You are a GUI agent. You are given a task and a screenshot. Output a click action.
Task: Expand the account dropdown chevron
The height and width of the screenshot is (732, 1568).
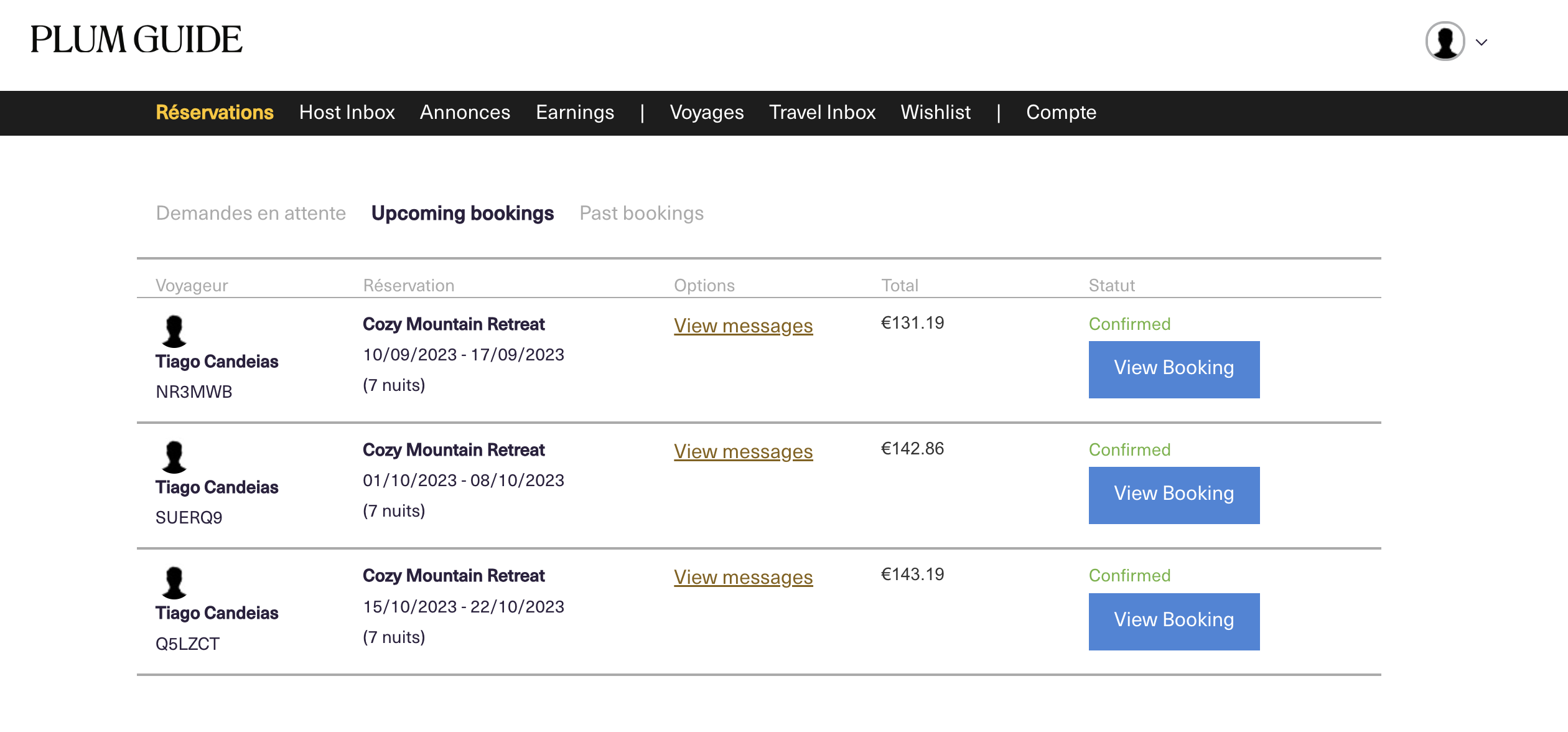point(1482,42)
